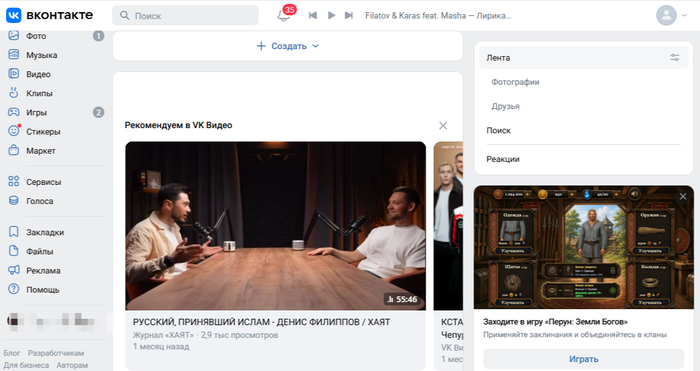Open the Фото section icon
The height and width of the screenshot is (371, 700).
coord(14,35)
